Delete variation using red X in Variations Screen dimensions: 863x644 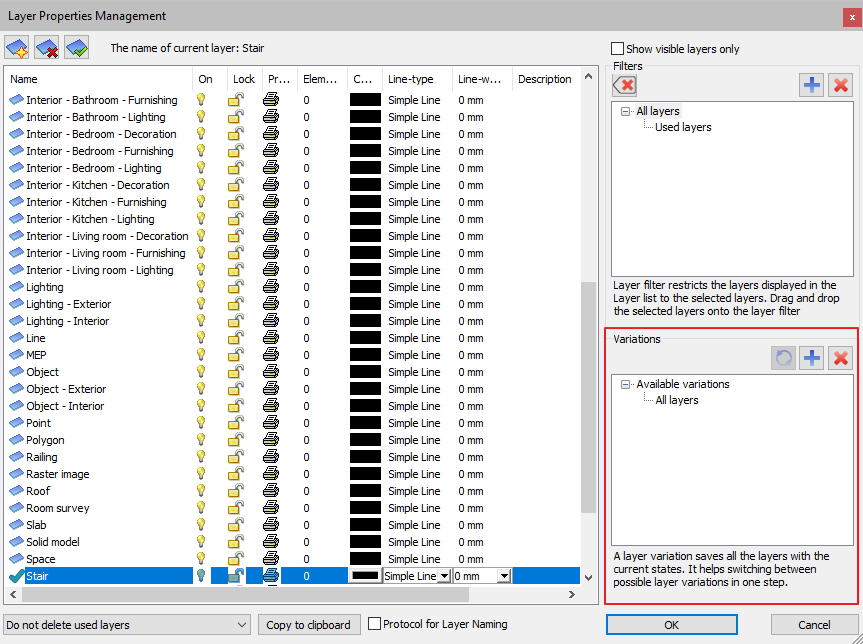click(x=840, y=357)
